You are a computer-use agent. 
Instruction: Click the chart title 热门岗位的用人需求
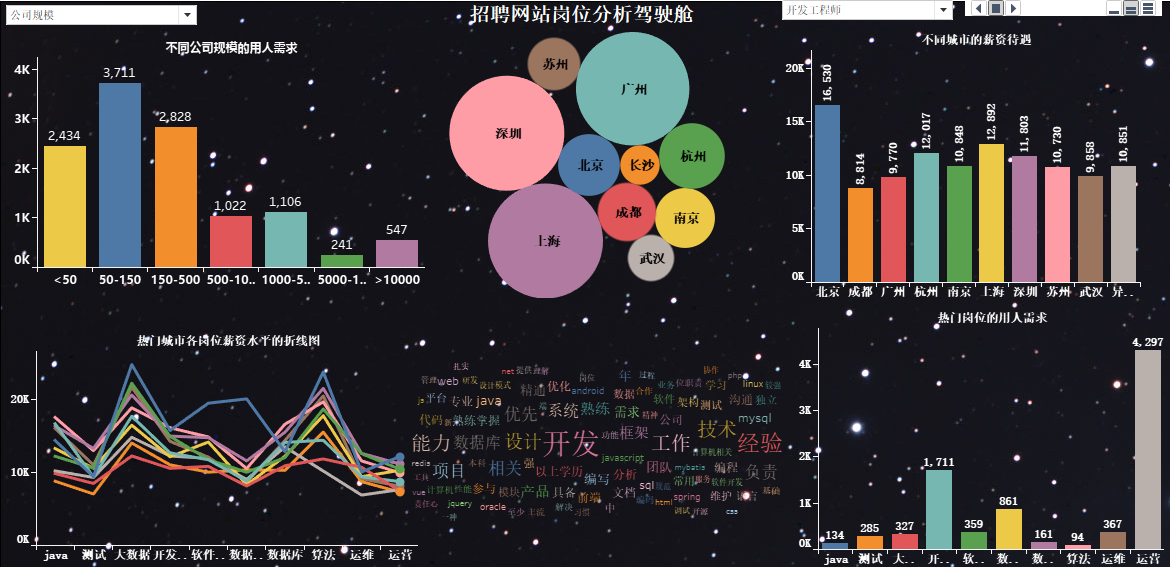pyautogui.click(x=992, y=317)
